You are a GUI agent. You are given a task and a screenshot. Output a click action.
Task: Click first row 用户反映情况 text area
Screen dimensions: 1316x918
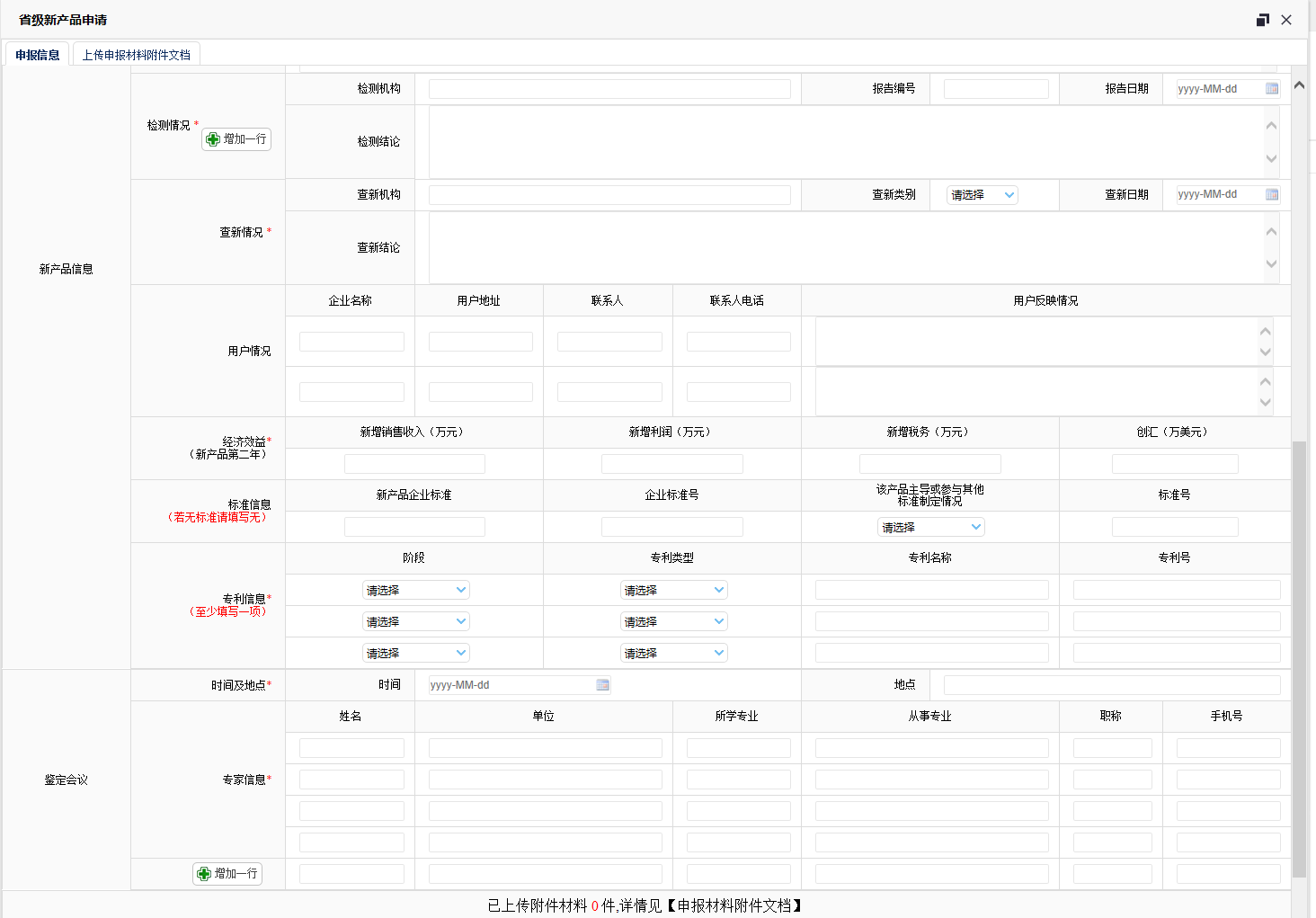point(1045,341)
